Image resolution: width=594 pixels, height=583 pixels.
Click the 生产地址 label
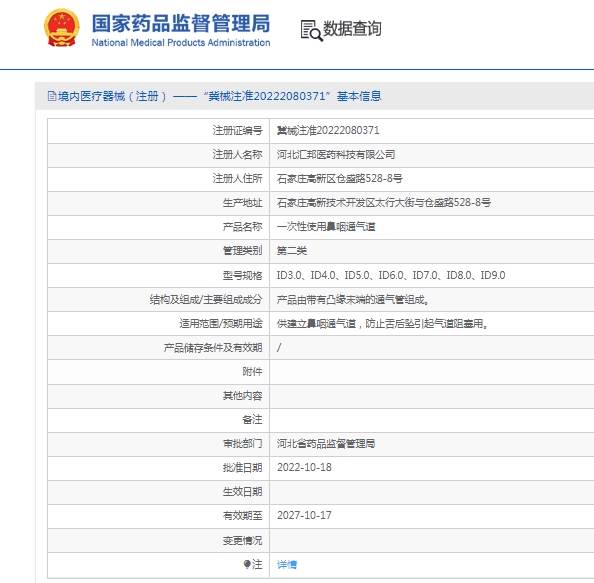click(x=242, y=203)
